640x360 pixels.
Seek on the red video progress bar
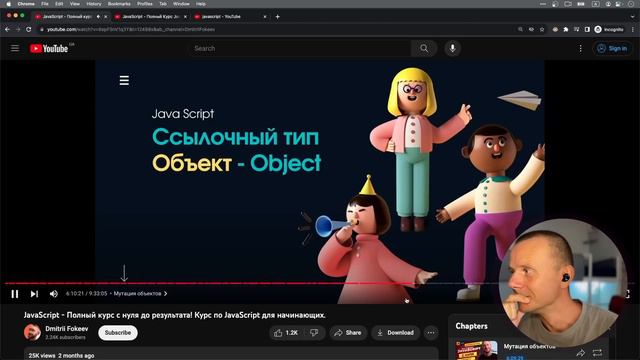coord(210,283)
